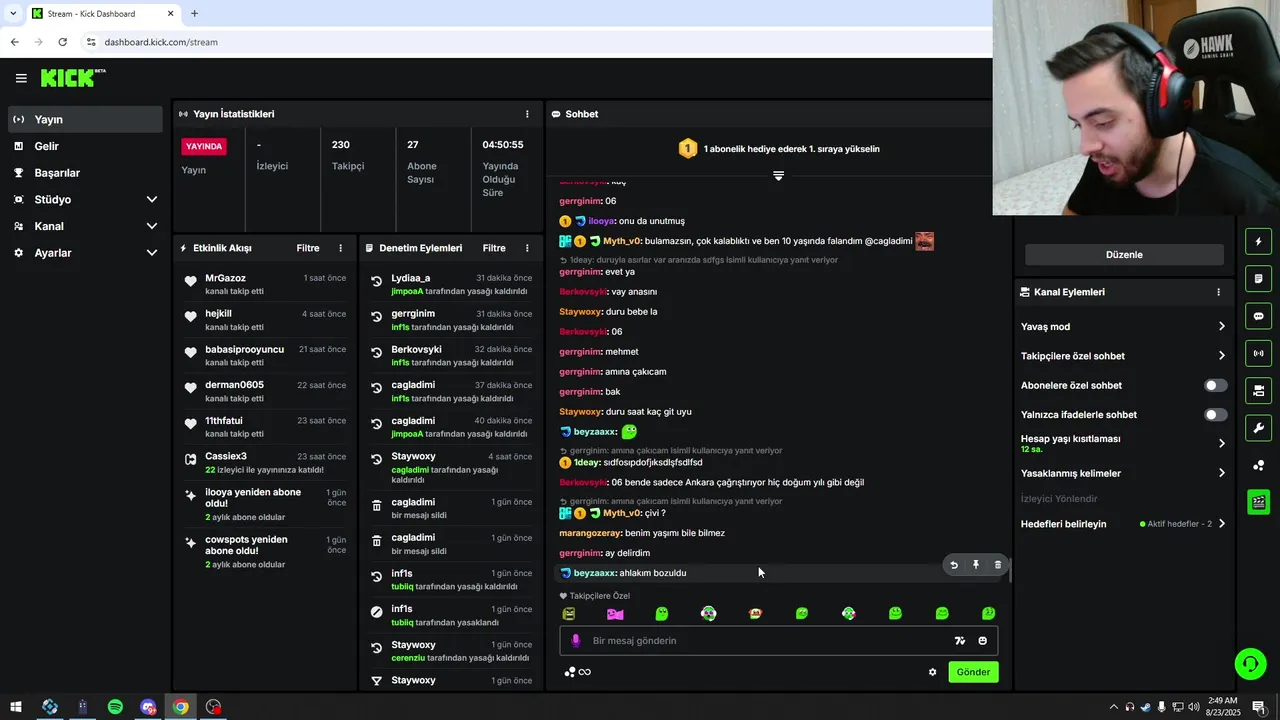
Task: Click the Kick logo in the header
Action: point(72,78)
